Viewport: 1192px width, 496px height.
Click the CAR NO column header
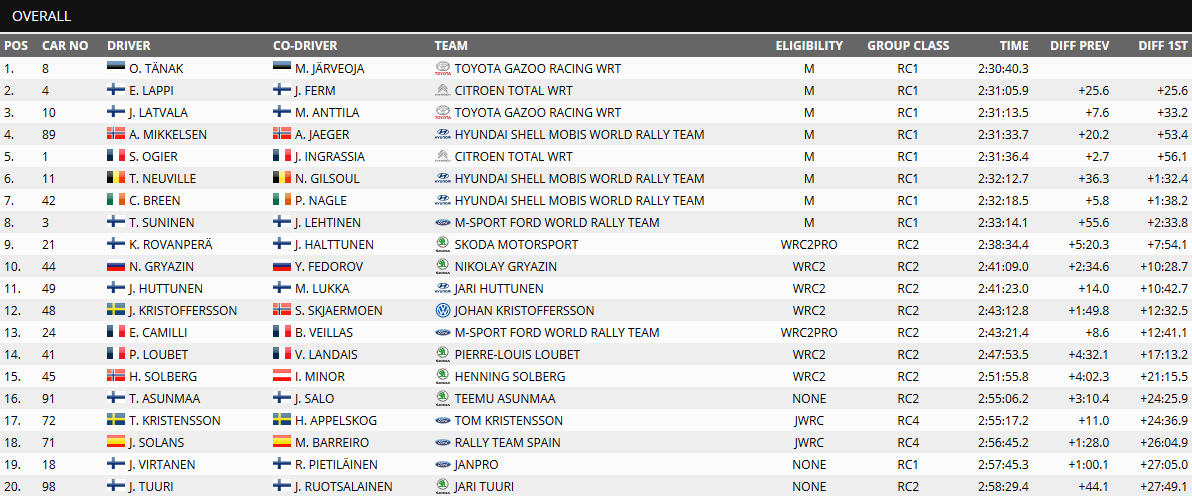tap(65, 46)
